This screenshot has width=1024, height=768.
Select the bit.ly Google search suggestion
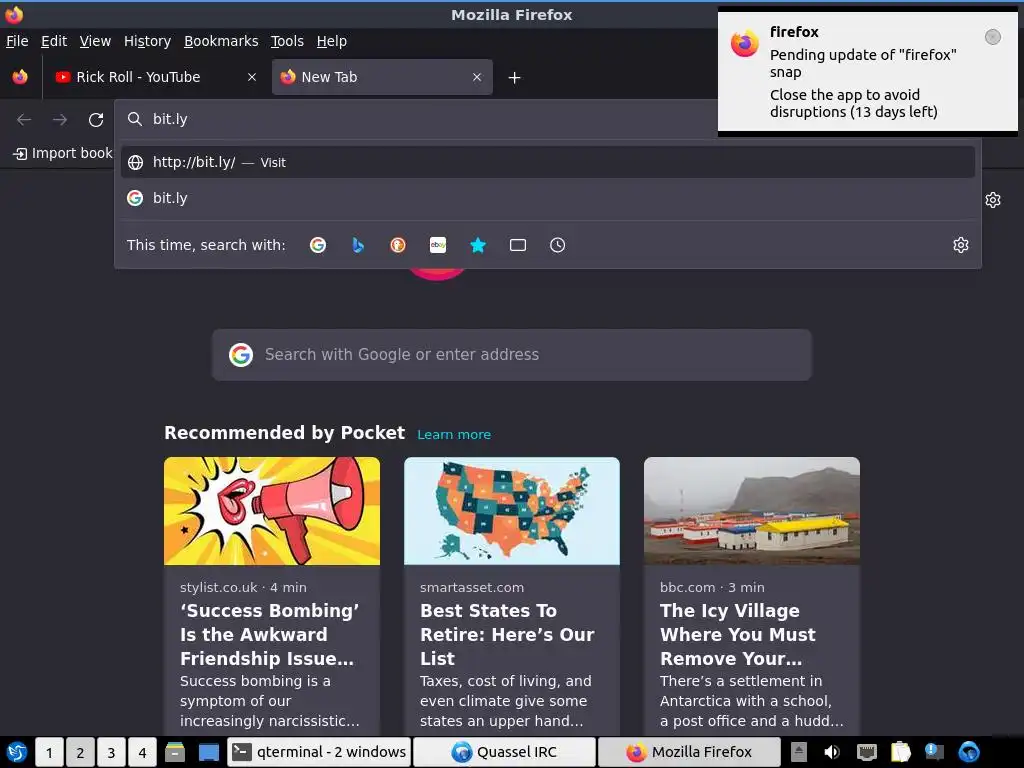(548, 198)
